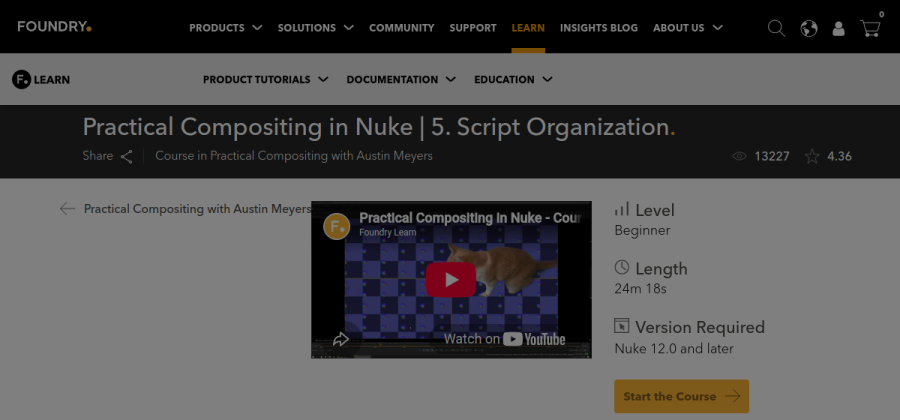Screen dimensions: 900x420
Task: Open the Insights Blog
Action: [599, 28]
